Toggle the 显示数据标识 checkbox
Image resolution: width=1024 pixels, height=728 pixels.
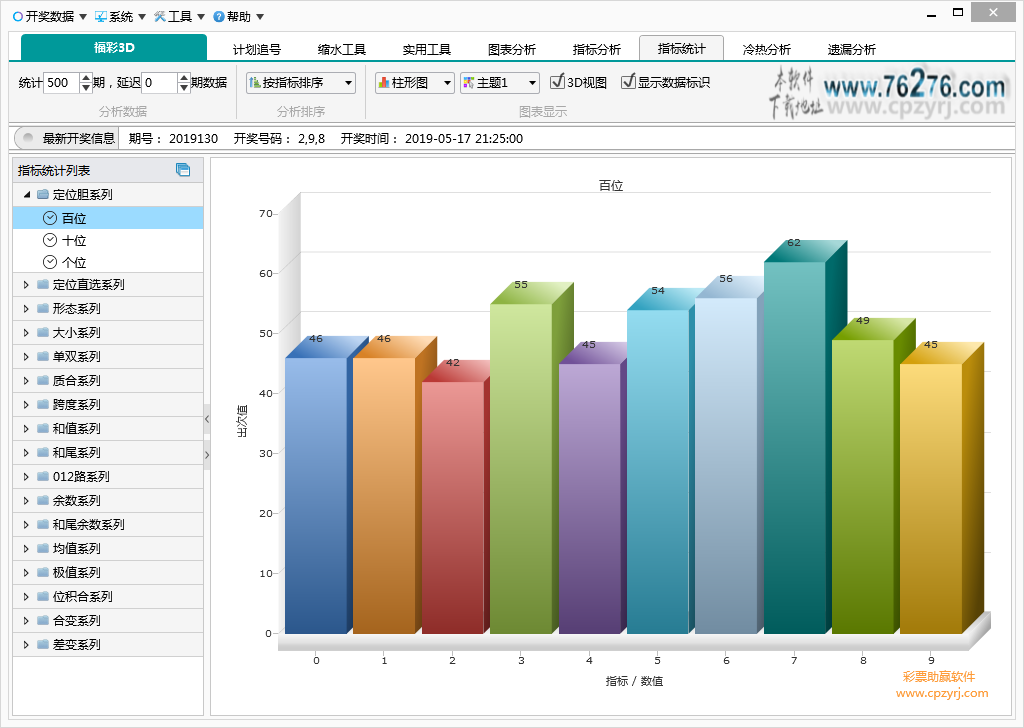click(x=628, y=82)
